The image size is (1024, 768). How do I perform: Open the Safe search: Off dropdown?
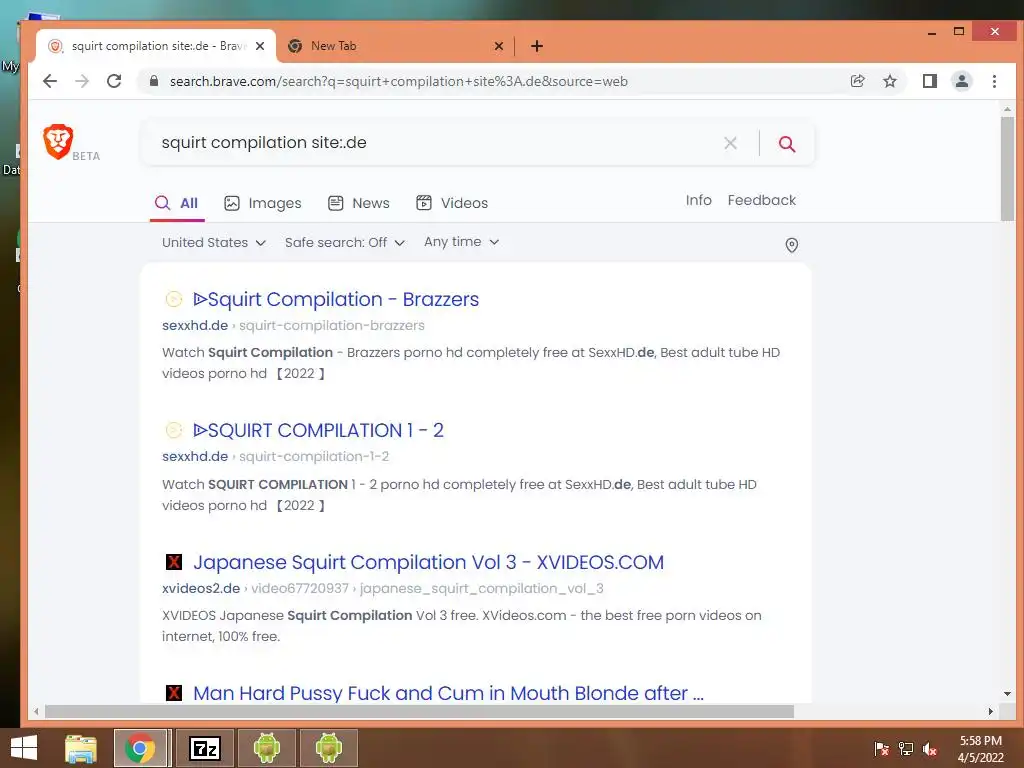(x=345, y=242)
